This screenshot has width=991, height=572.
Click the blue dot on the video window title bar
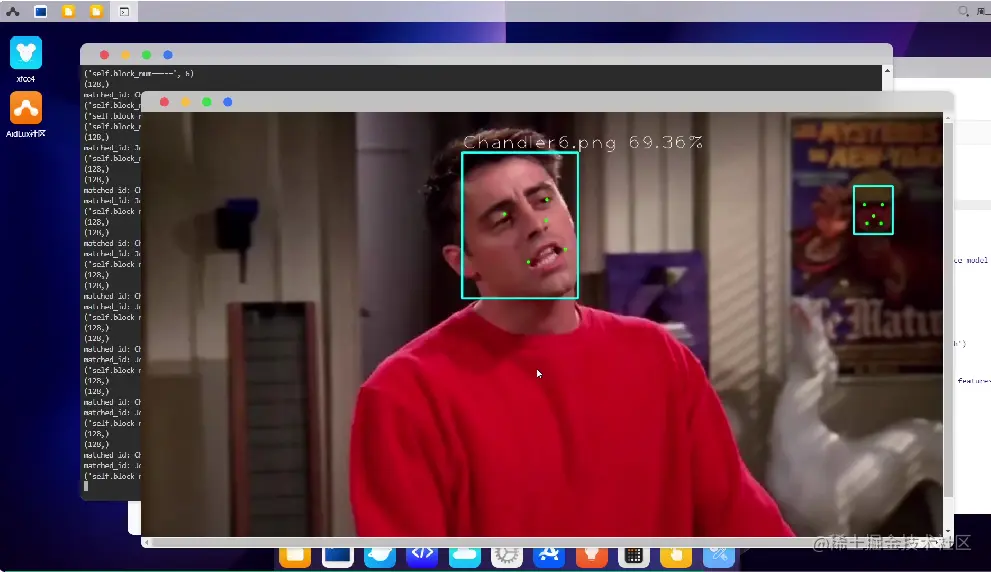228,102
